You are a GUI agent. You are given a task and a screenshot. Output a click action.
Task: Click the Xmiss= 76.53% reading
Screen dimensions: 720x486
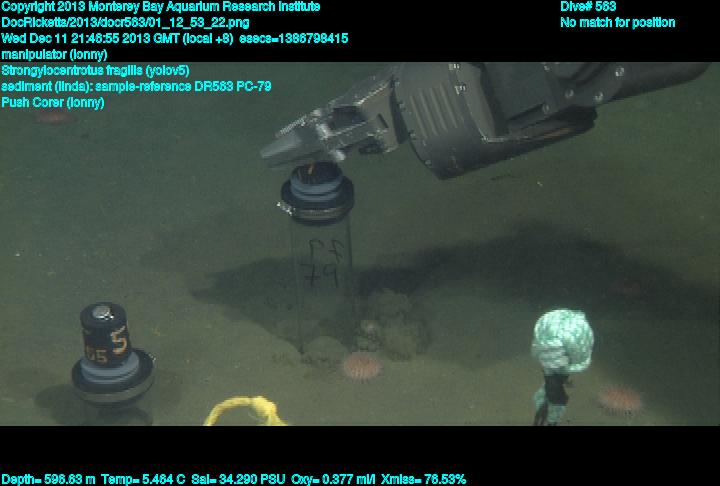[x=423, y=480]
